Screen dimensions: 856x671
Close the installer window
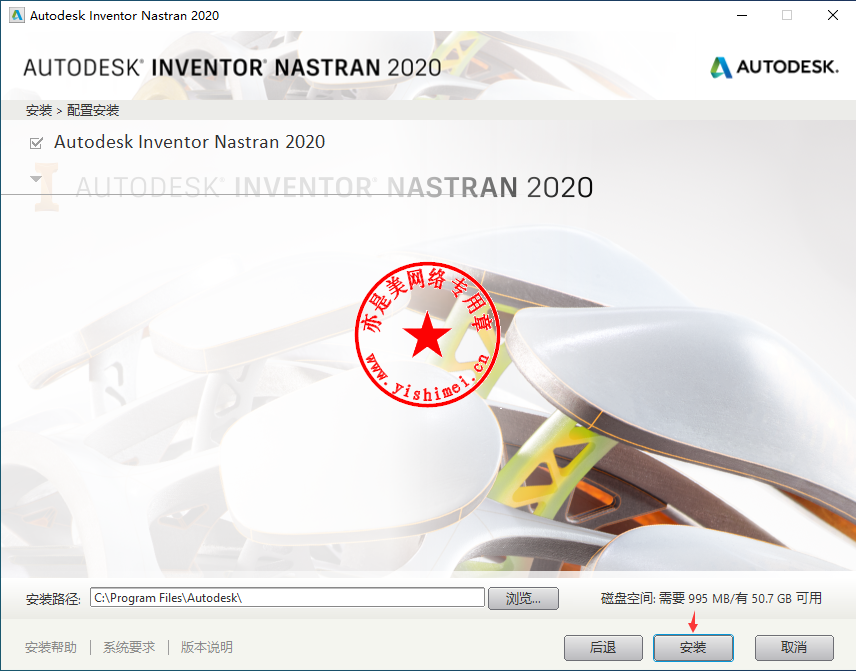tap(833, 15)
